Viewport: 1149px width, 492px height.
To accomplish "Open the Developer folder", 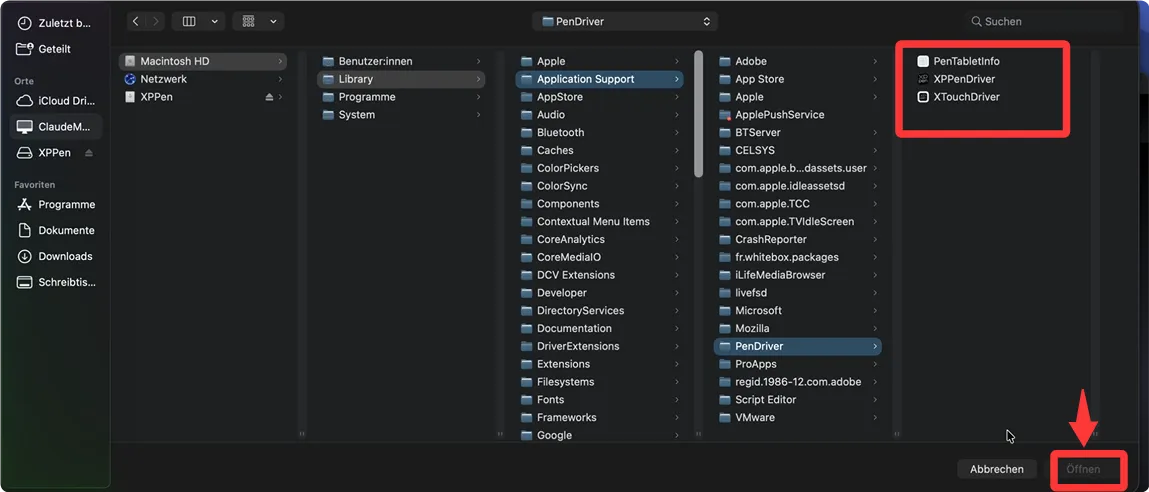I will coord(599,293).
